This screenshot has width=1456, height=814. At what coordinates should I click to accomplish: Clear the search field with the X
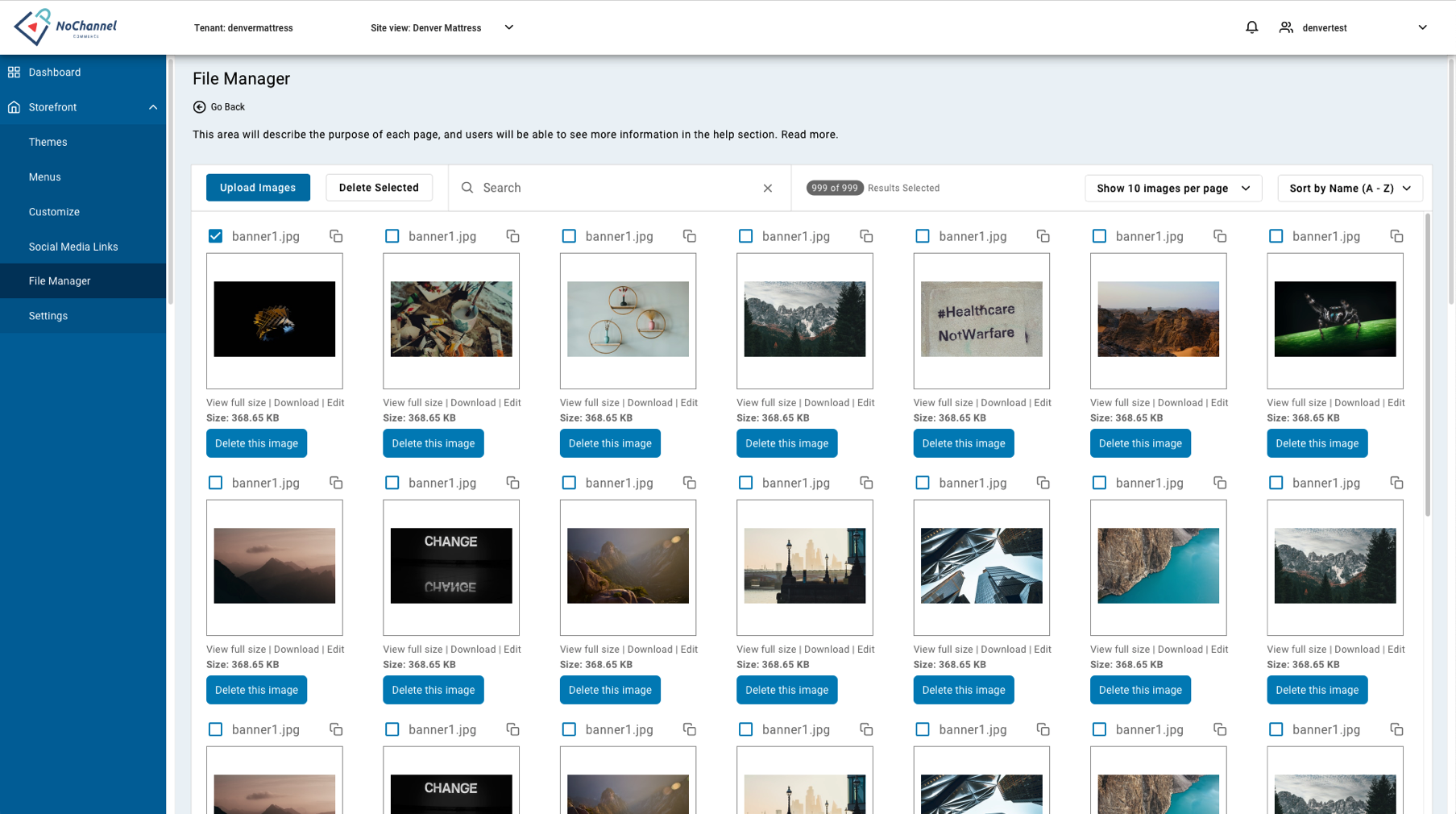(x=768, y=189)
